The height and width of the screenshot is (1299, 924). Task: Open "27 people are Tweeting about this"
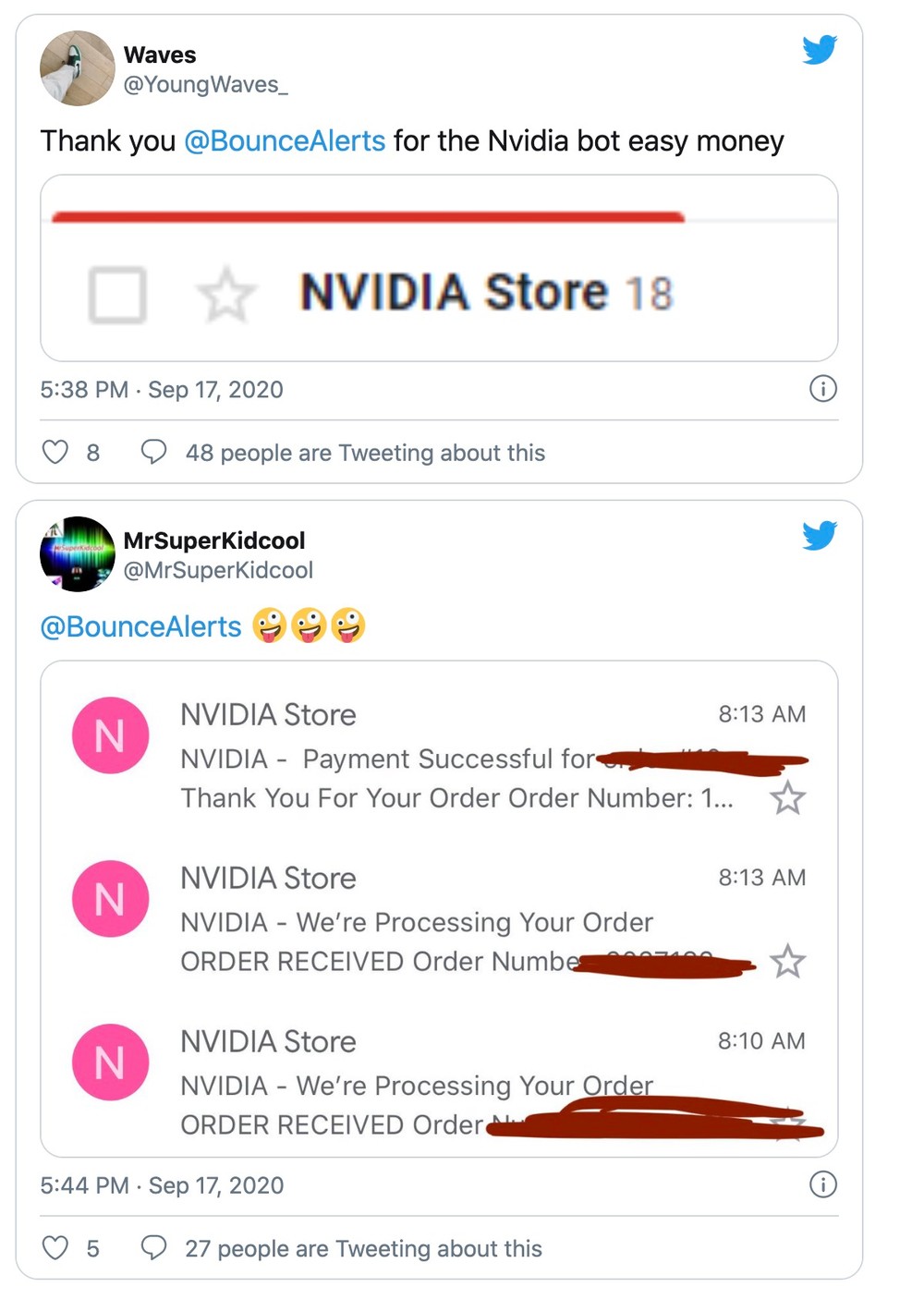(363, 1249)
